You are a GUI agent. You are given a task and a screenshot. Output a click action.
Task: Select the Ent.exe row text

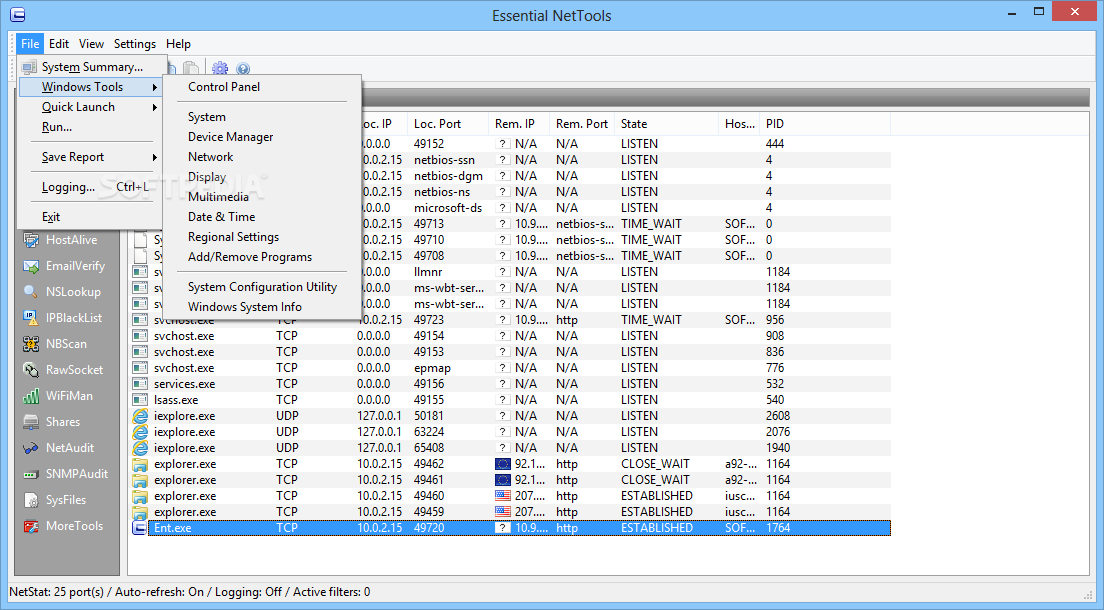pos(172,528)
